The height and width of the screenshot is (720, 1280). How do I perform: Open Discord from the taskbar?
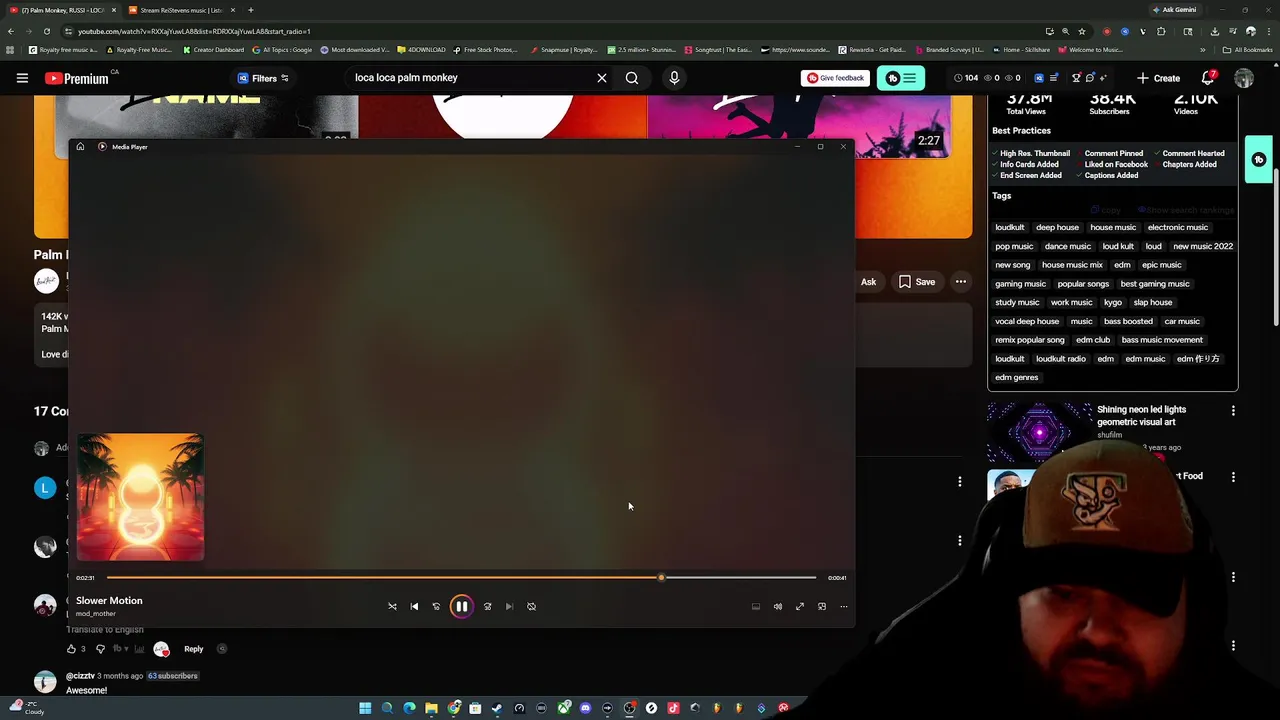click(585, 708)
